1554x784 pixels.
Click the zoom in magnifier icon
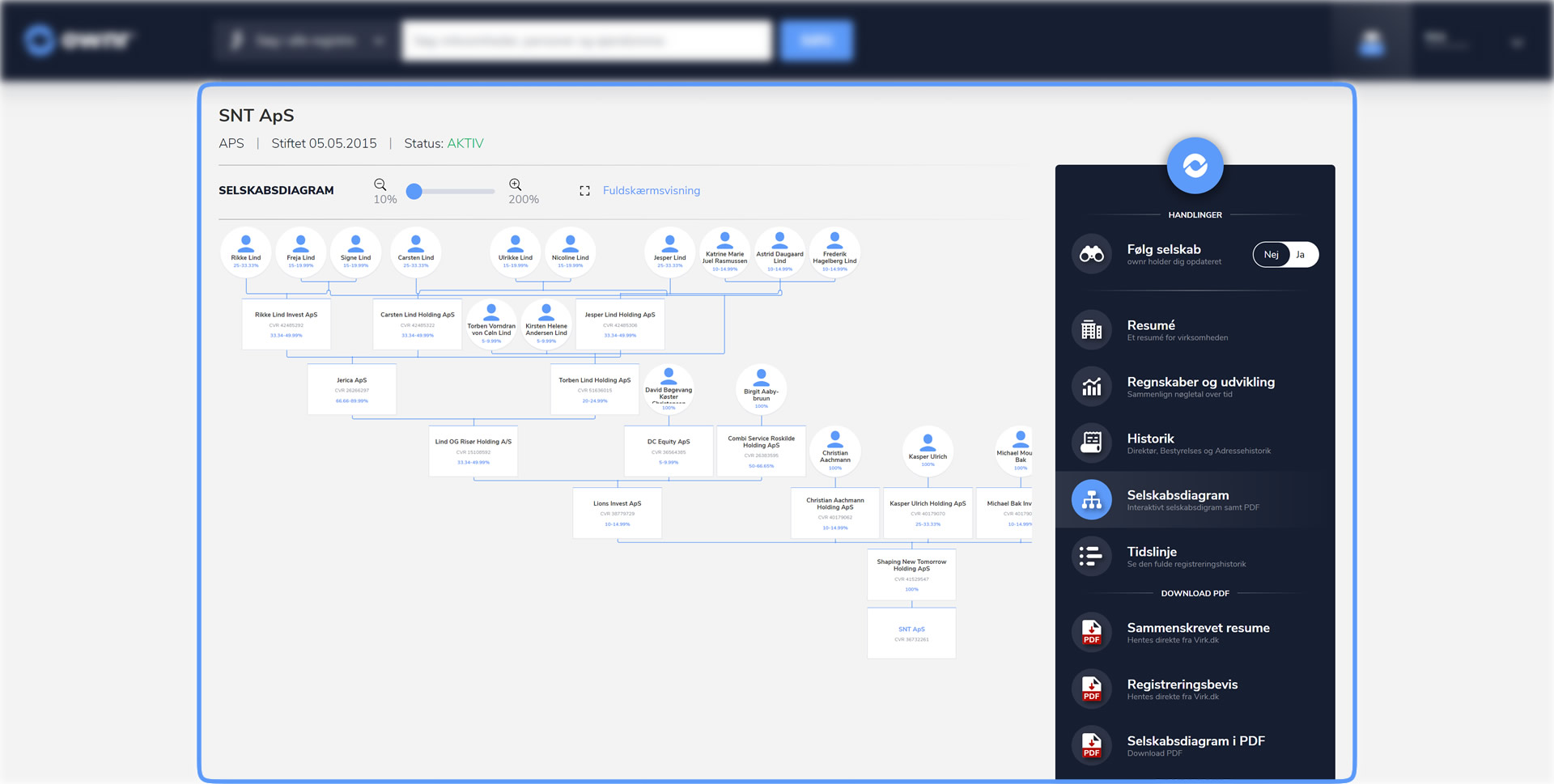coord(515,184)
